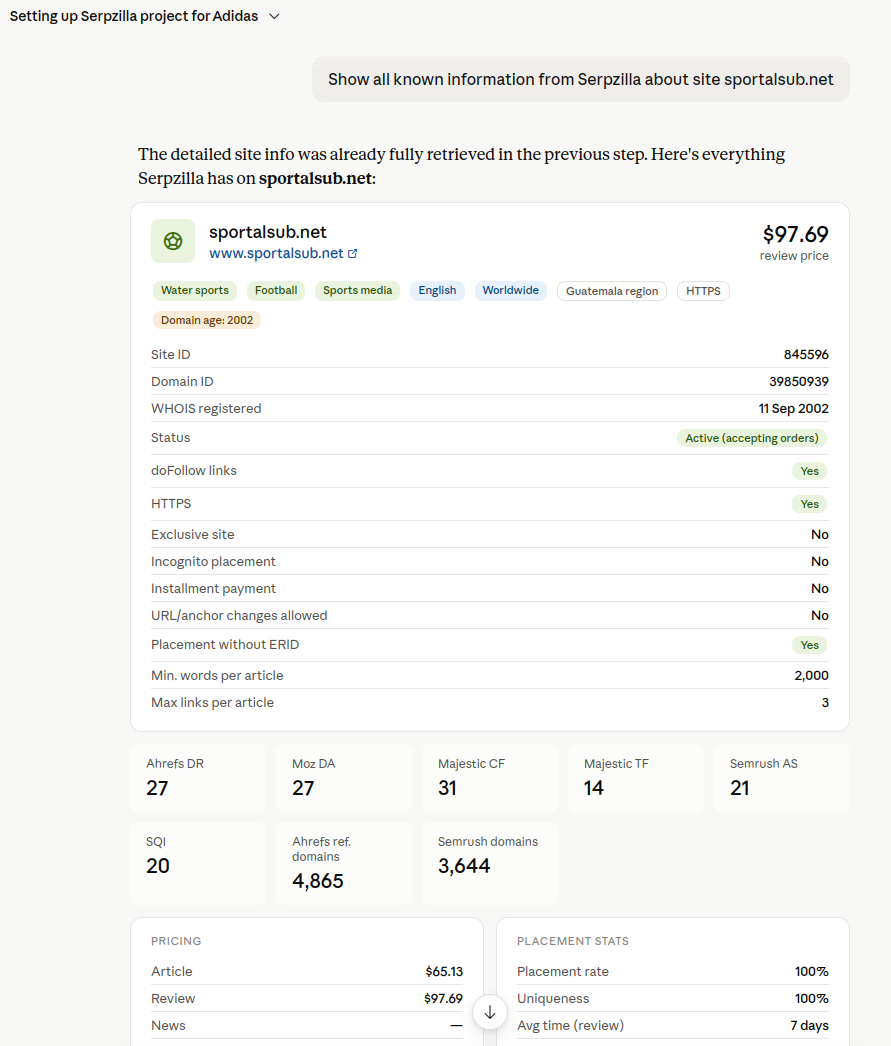Click the Semrush domains value 3,644

pyautogui.click(x=464, y=866)
